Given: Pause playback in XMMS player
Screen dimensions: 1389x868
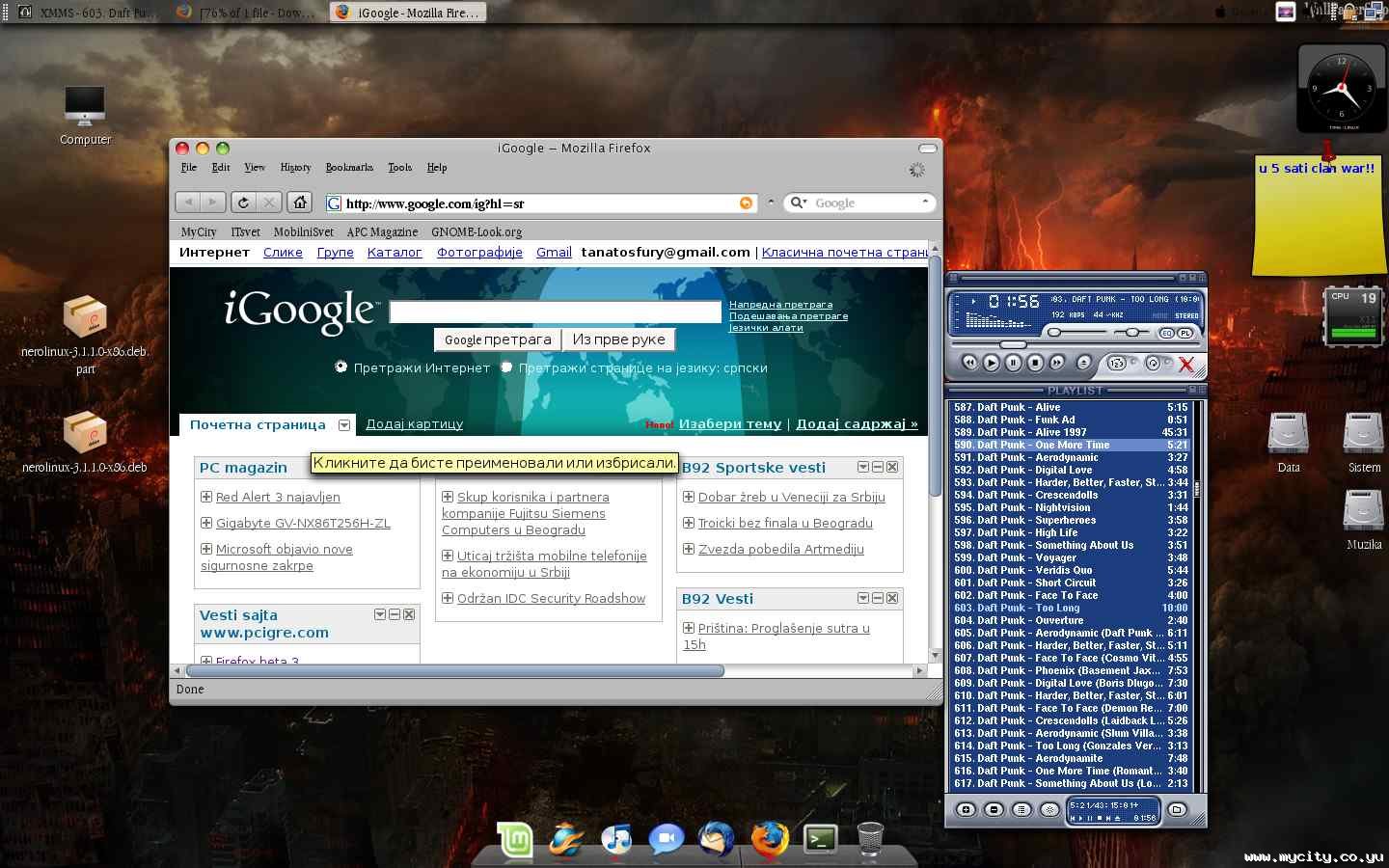Looking at the screenshot, I should pyautogui.click(x=1013, y=363).
